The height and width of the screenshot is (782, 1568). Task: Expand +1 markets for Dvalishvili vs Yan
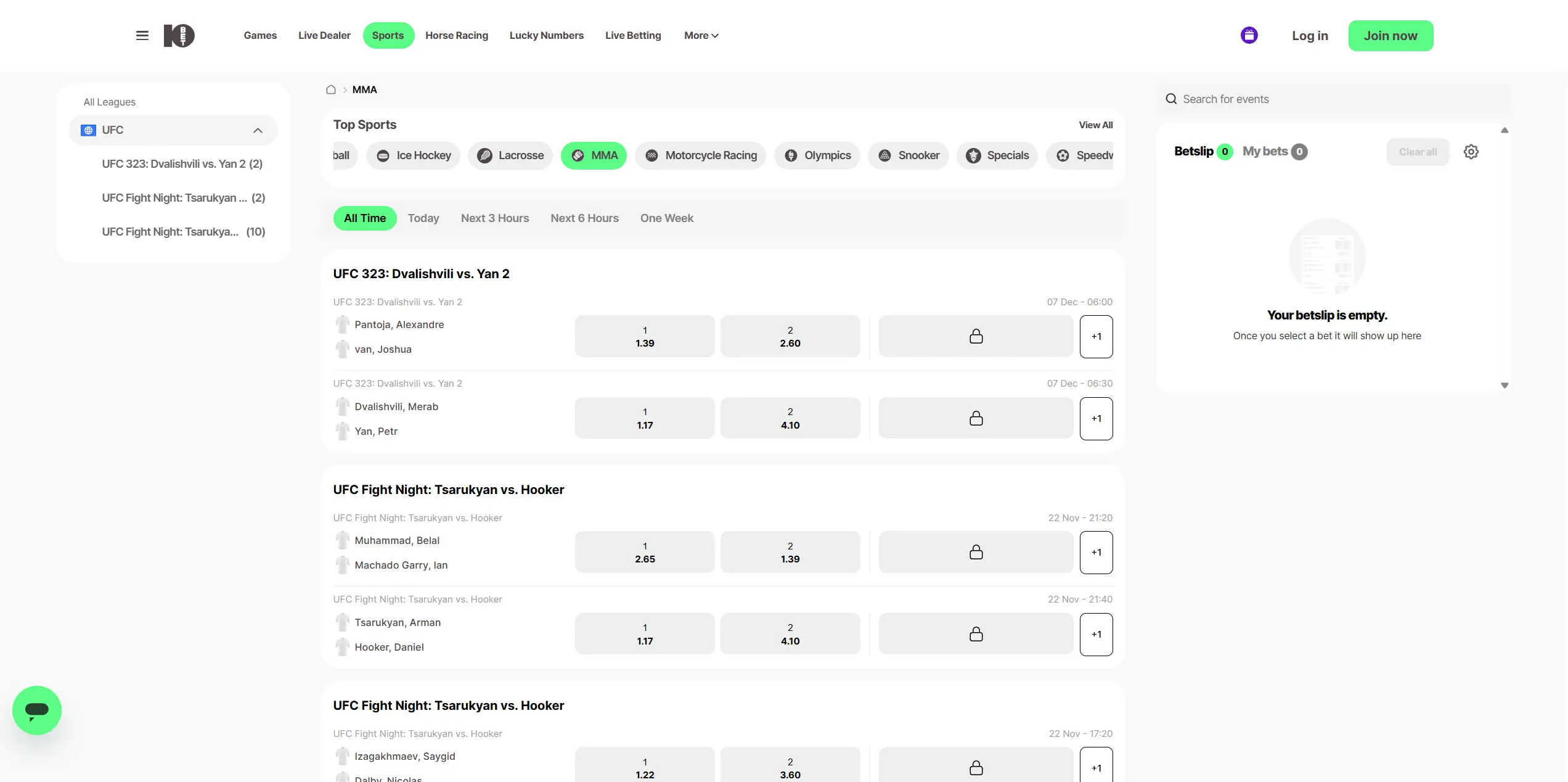point(1096,419)
